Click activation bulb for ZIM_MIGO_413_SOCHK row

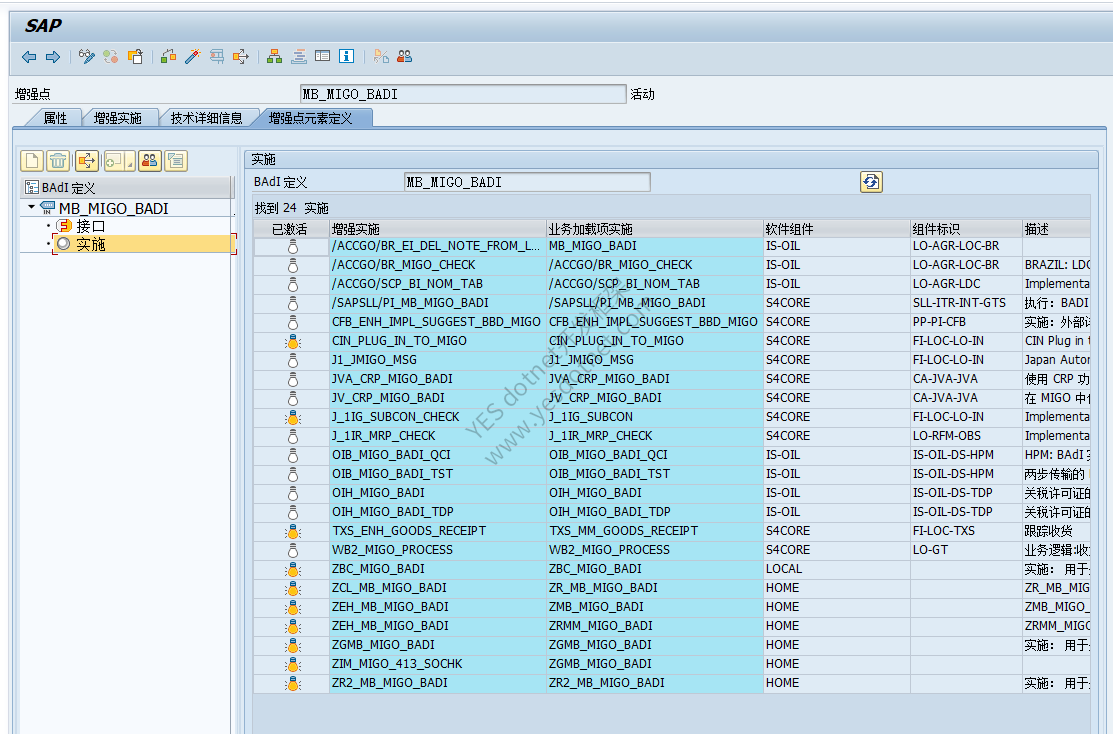292,665
